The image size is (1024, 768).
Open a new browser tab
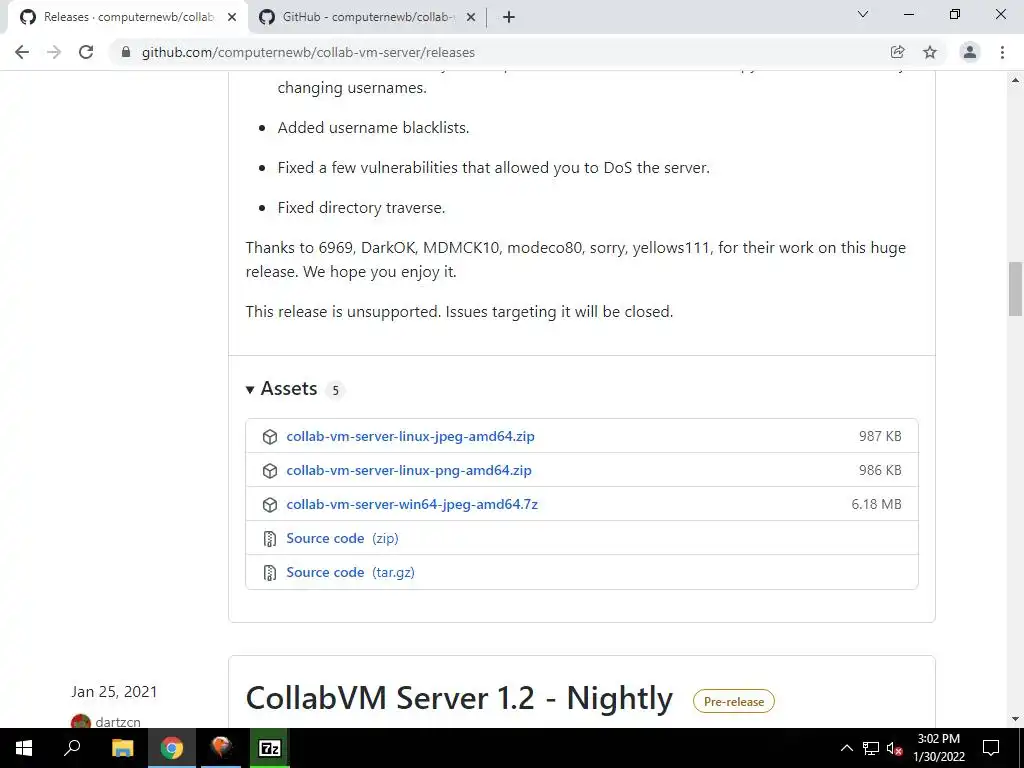pyautogui.click(x=509, y=17)
